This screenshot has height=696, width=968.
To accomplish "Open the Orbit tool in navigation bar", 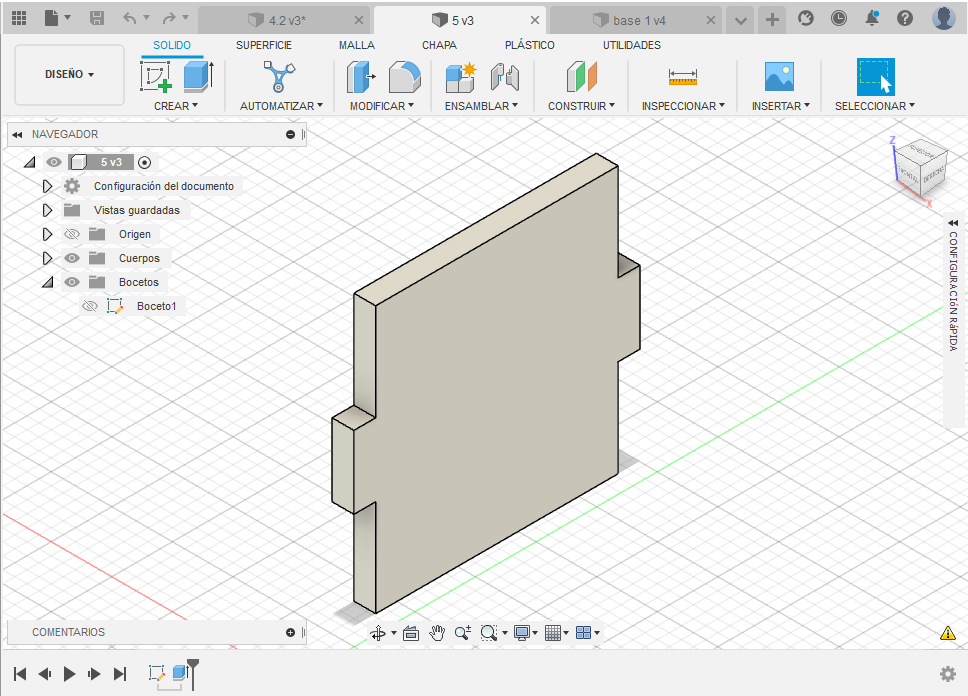I will click(x=378, y=633).
